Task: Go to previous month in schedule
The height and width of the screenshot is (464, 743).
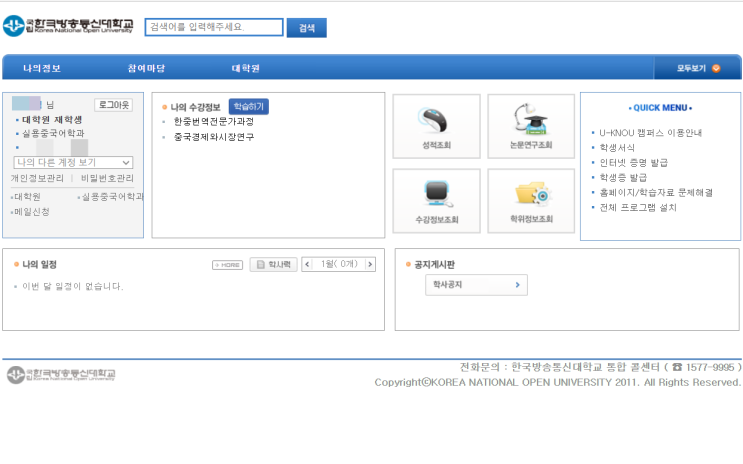Action: (307, 264)
